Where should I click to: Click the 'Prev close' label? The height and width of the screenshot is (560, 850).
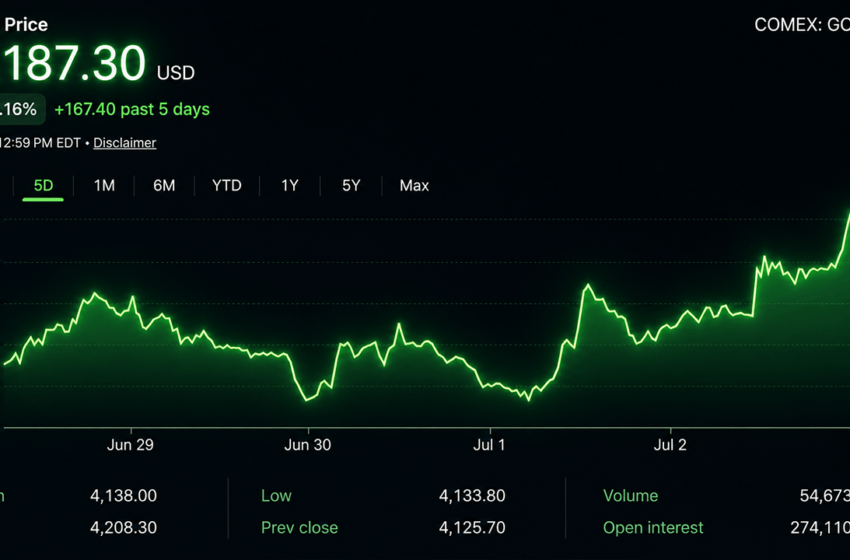pos(299,527)
